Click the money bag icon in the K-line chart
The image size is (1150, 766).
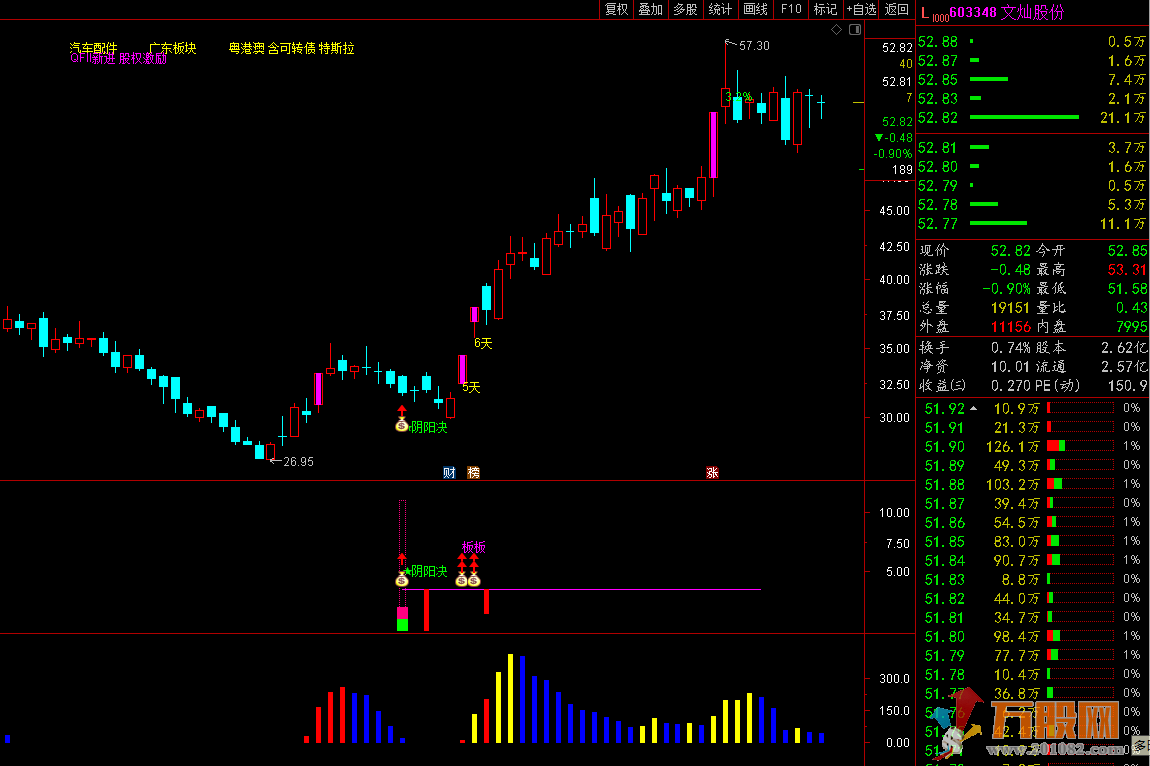coord(401,424)
